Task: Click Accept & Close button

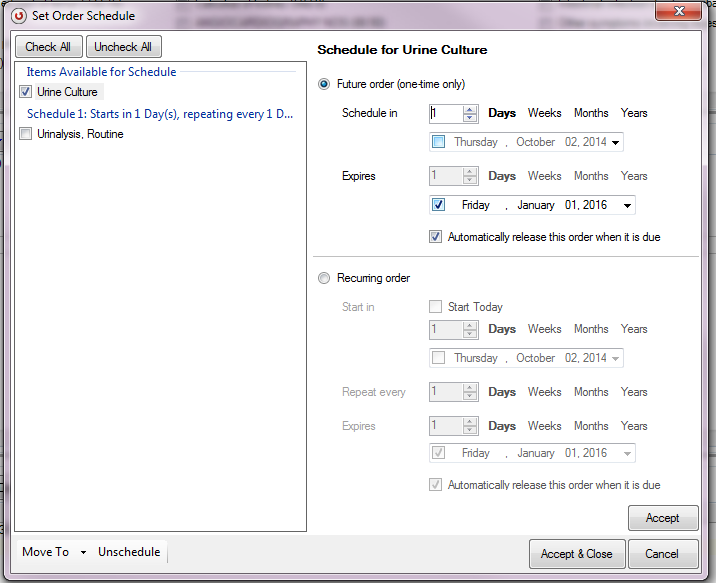Action: [x=577, y=554]
